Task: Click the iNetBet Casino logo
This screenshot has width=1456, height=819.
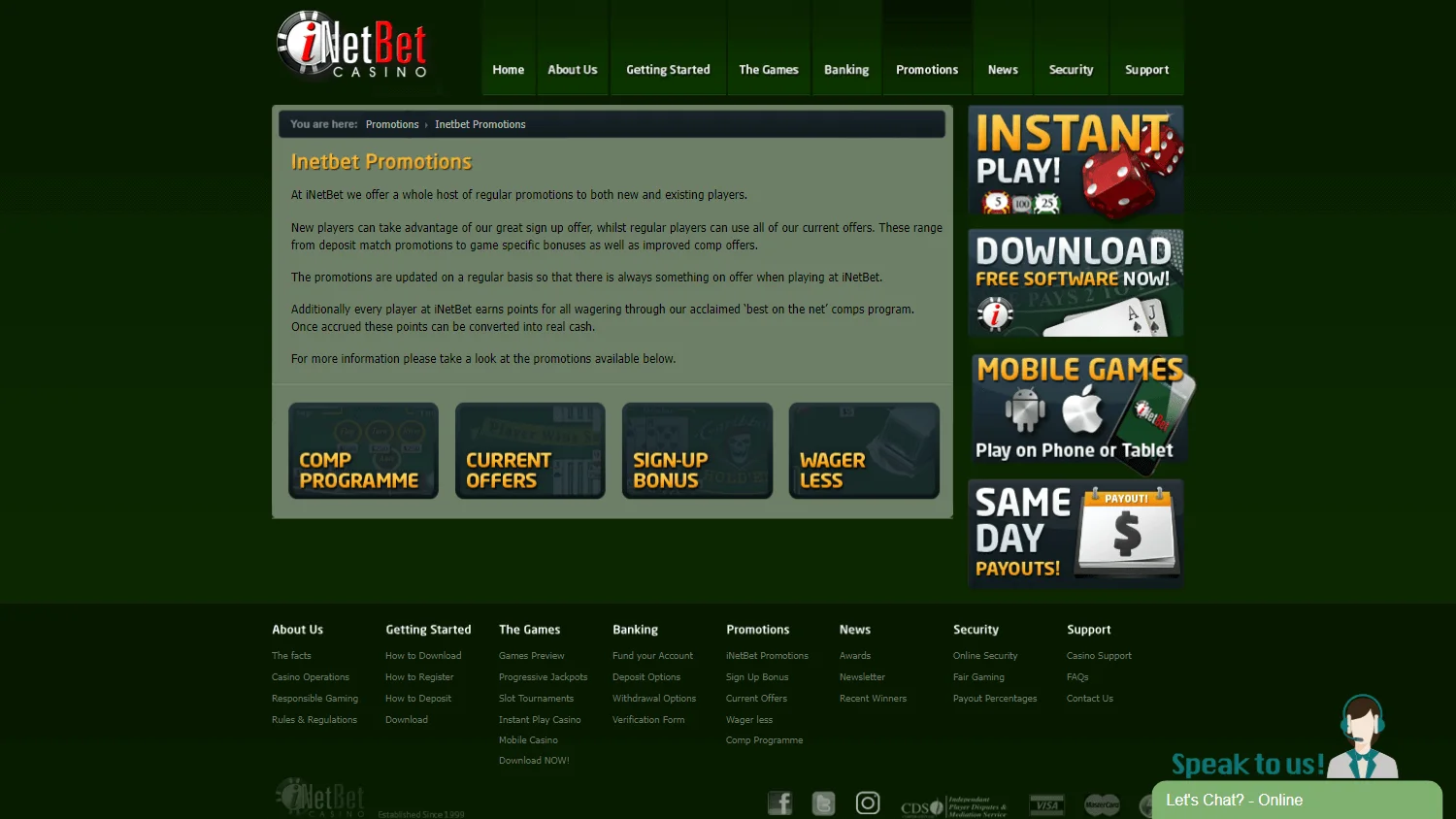Action: click(x=352, y=45)
